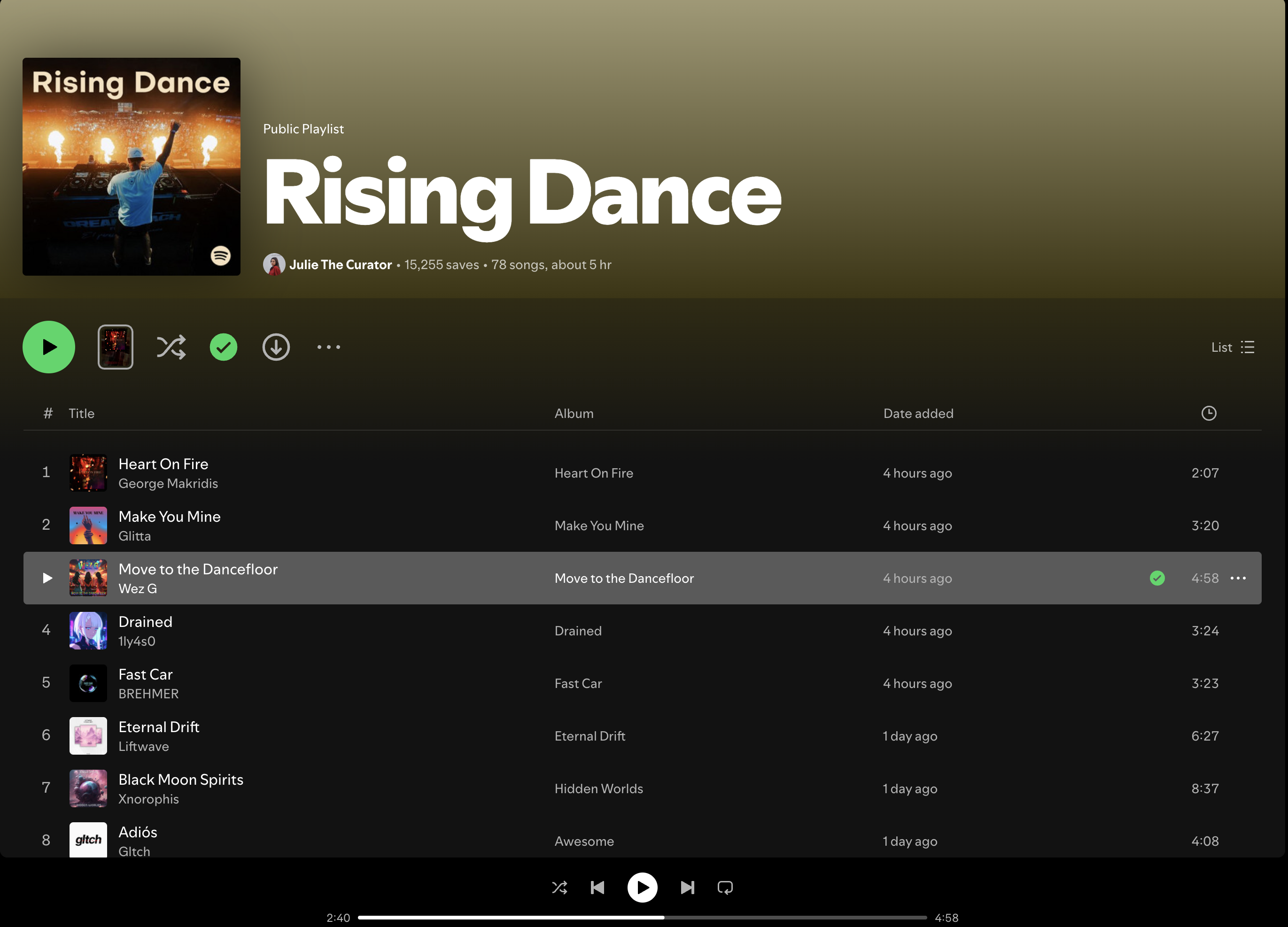Toggle saved playlist green checkmark
Image resolution: width=1288 pixels, height=927 pixels.
[x=223, y=347]
